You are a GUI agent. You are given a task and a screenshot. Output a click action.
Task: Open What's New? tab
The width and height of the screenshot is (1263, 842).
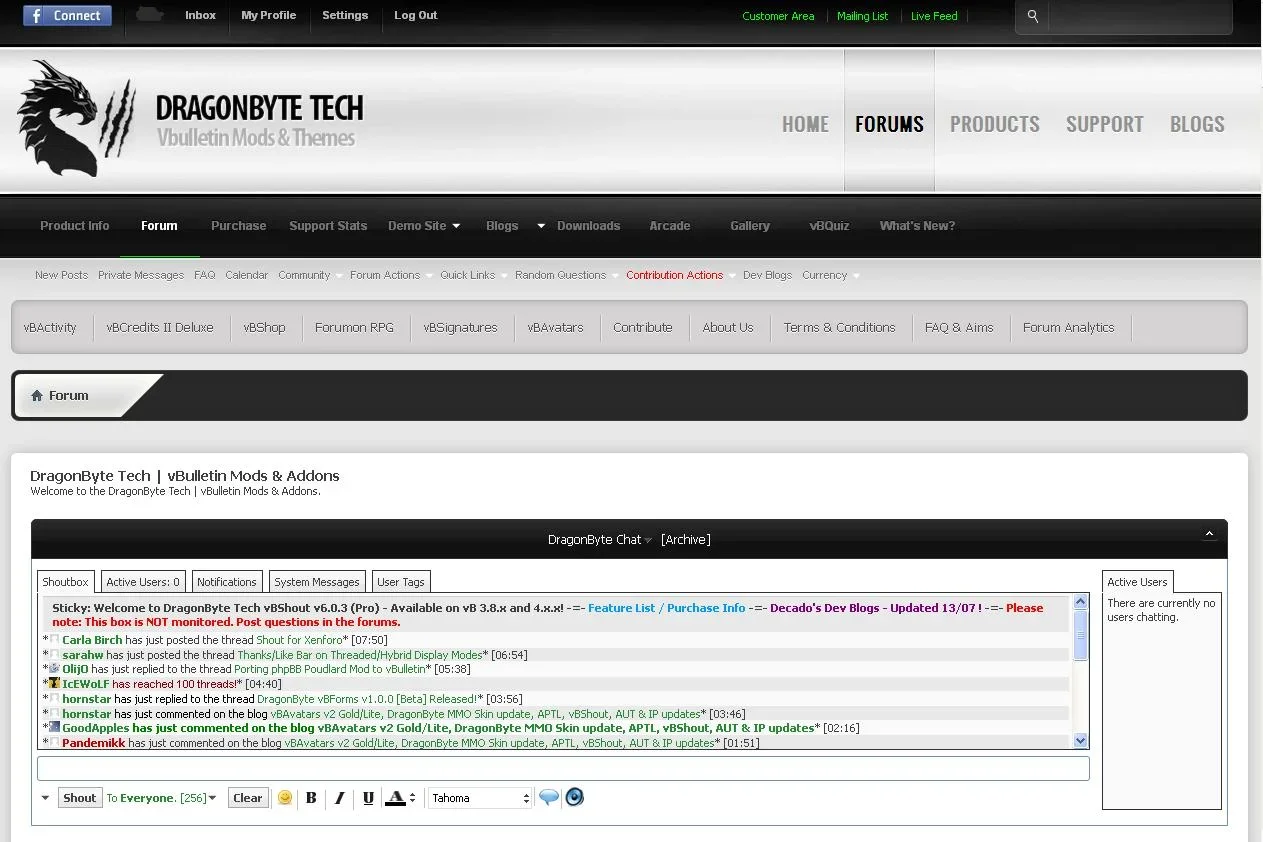(917, 226)
